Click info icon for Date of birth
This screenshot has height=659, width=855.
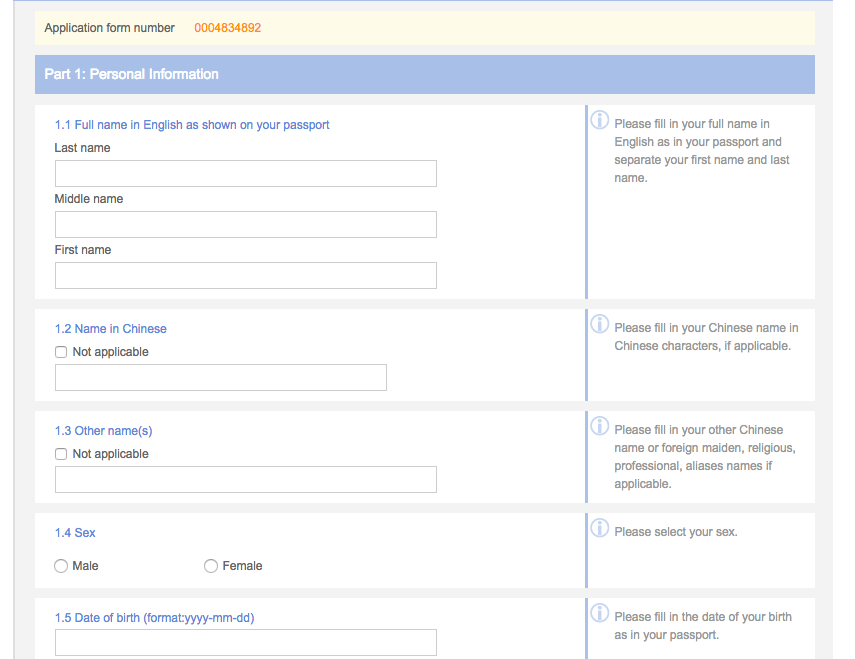600,613
